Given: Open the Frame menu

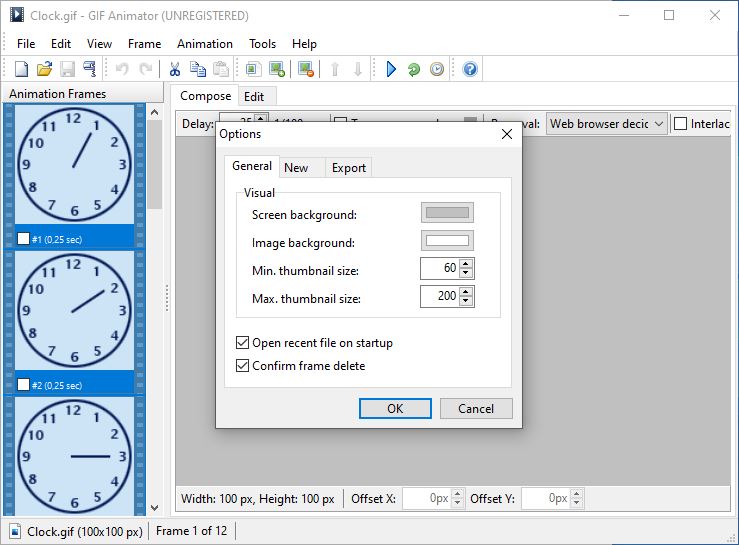Looking at the screenshot, I should tap(144, 44).
